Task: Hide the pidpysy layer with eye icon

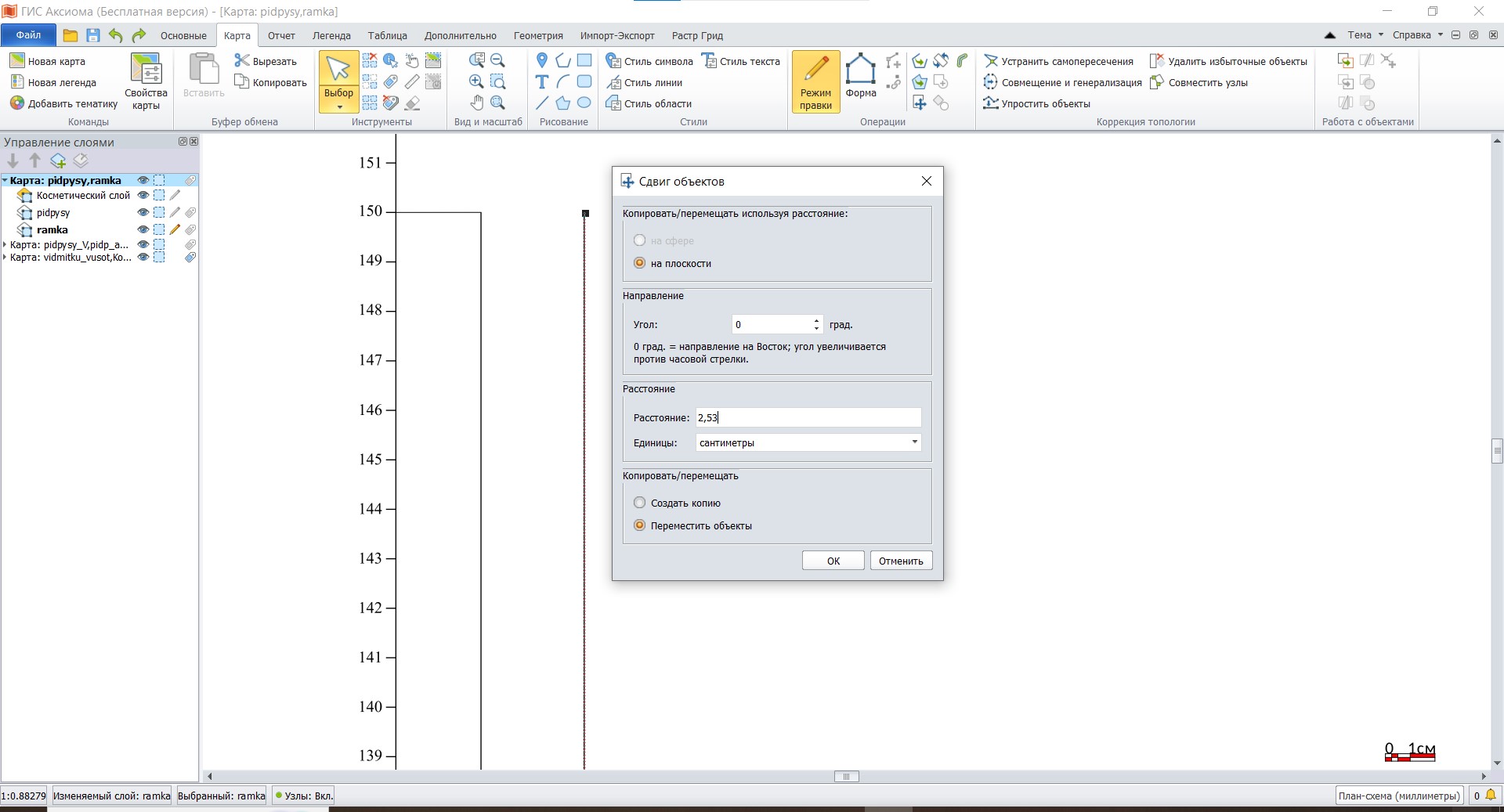Action: pos(143,212)
